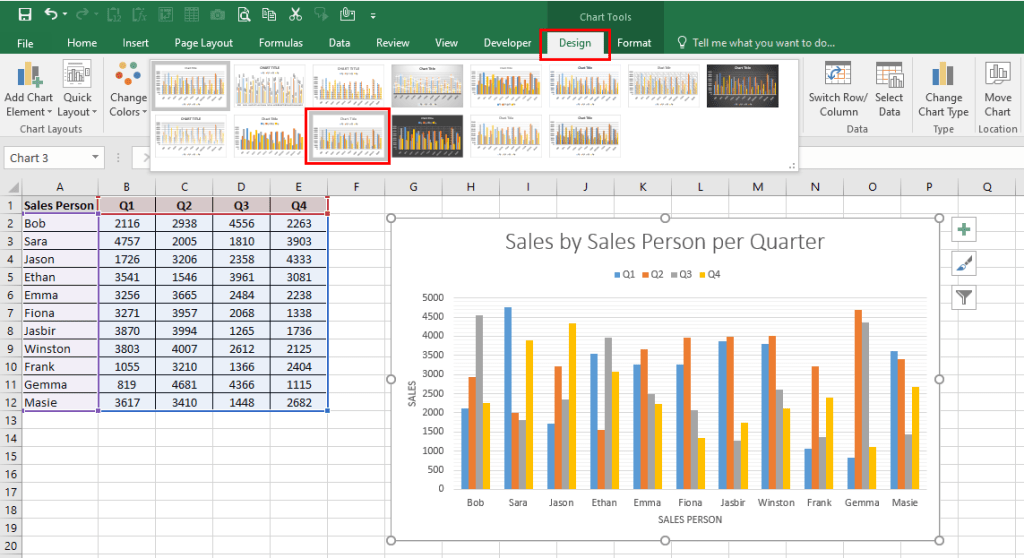Click the Print Preview magnifier icon
Screen dimensions: 1024x558
click(244, 14)
